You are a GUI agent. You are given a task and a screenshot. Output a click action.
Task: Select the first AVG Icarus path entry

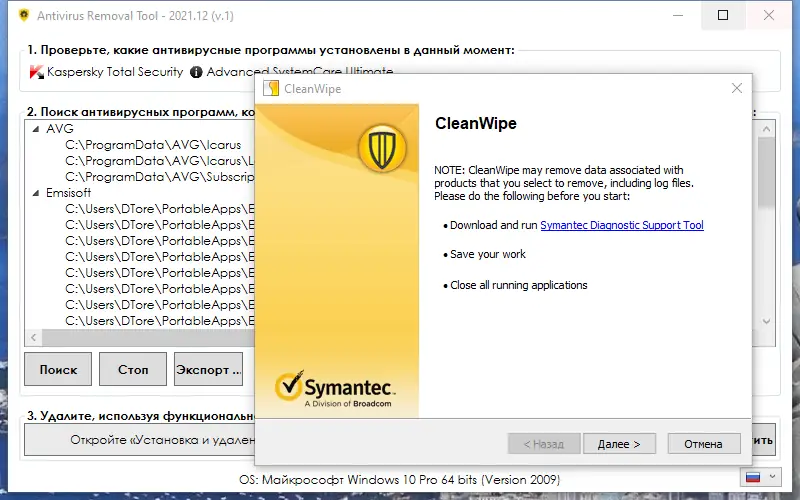click(x=153, y=145)
